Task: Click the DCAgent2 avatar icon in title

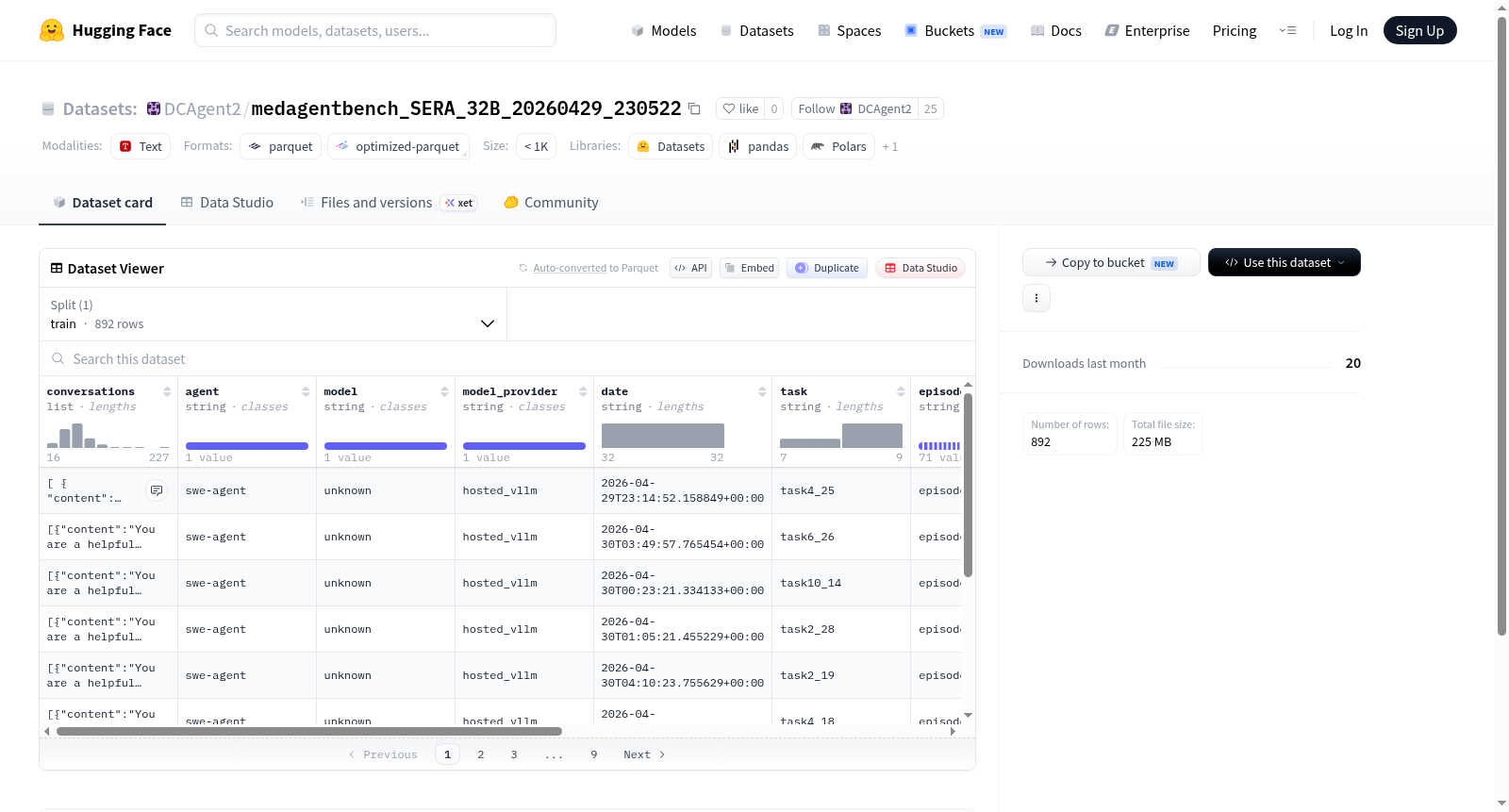Action: pos(154,108)
